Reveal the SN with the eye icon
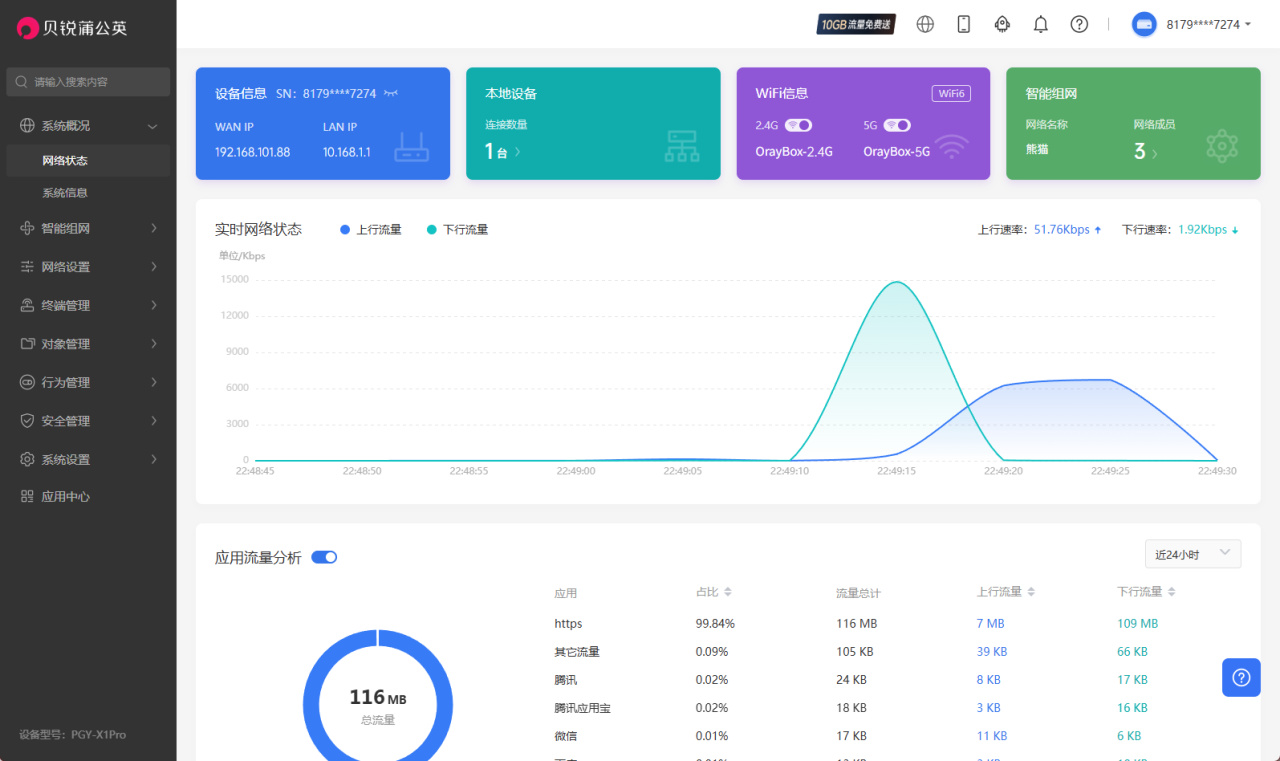 click(391, 93)
